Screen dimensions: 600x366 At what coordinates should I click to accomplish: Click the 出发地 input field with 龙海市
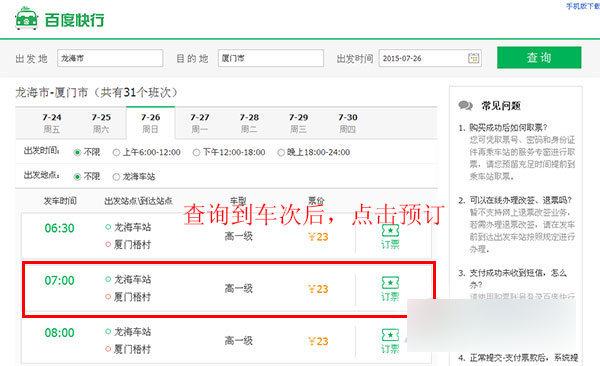[x=110, y=58]
